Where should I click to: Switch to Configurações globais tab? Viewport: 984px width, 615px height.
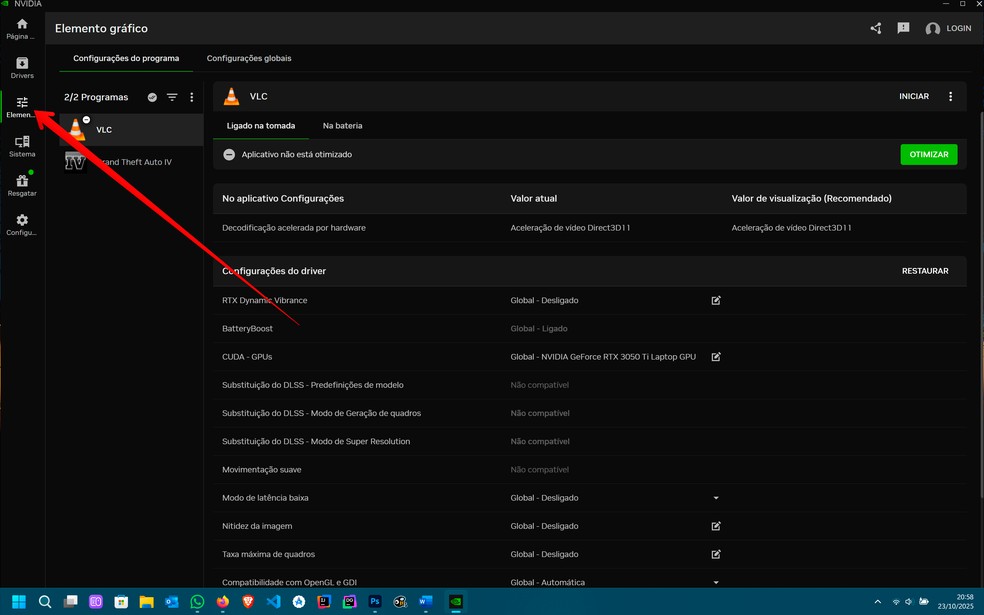click(x=249, y=59)
